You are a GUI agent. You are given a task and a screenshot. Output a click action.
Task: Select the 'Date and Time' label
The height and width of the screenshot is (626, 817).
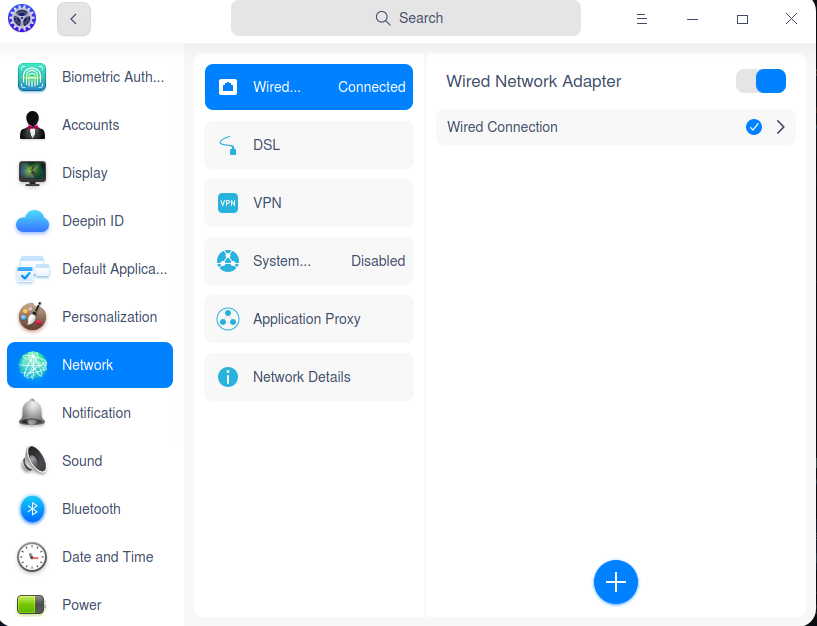[x=108, y=557]
